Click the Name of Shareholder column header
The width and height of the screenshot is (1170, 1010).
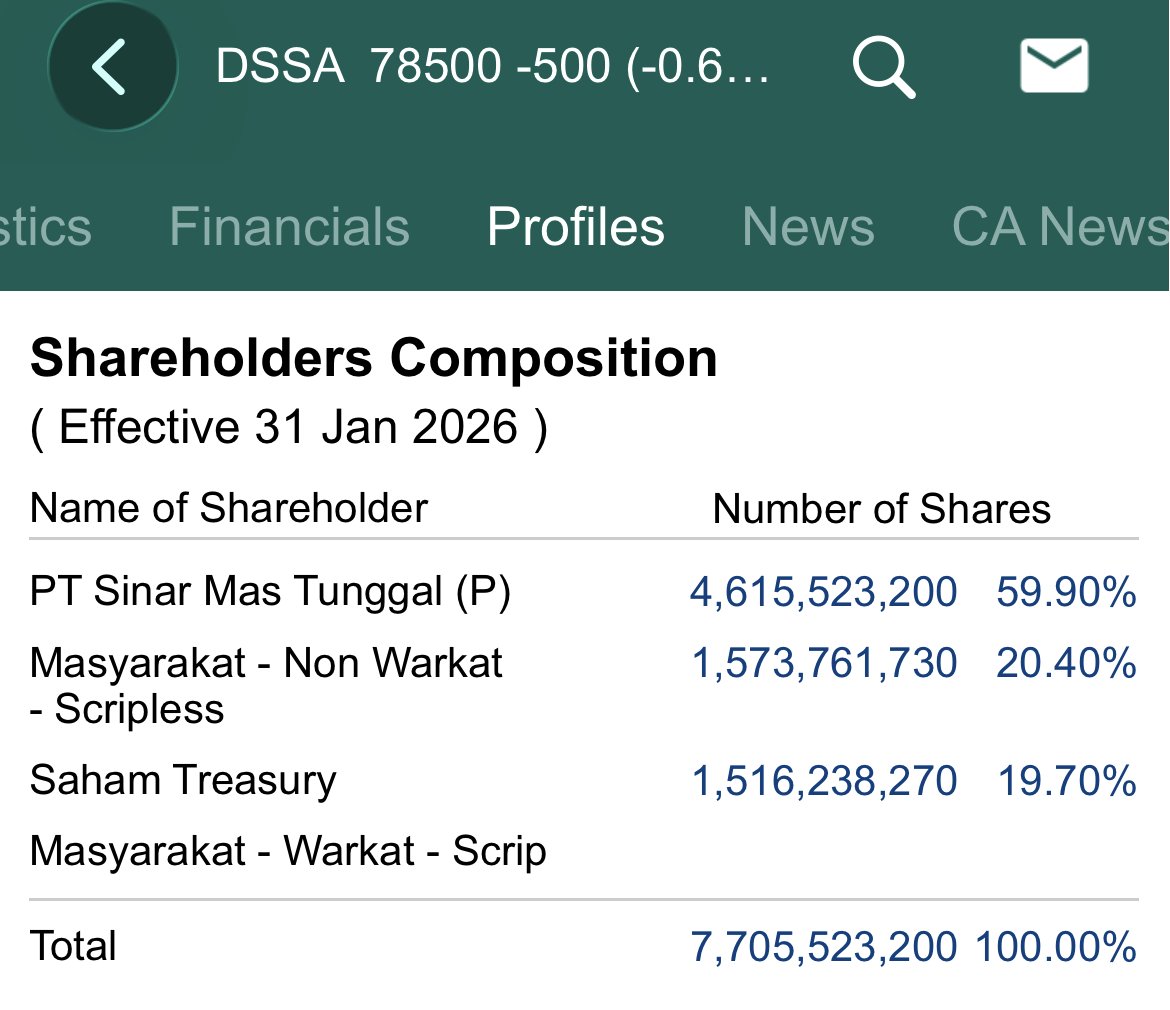(228, 508)
